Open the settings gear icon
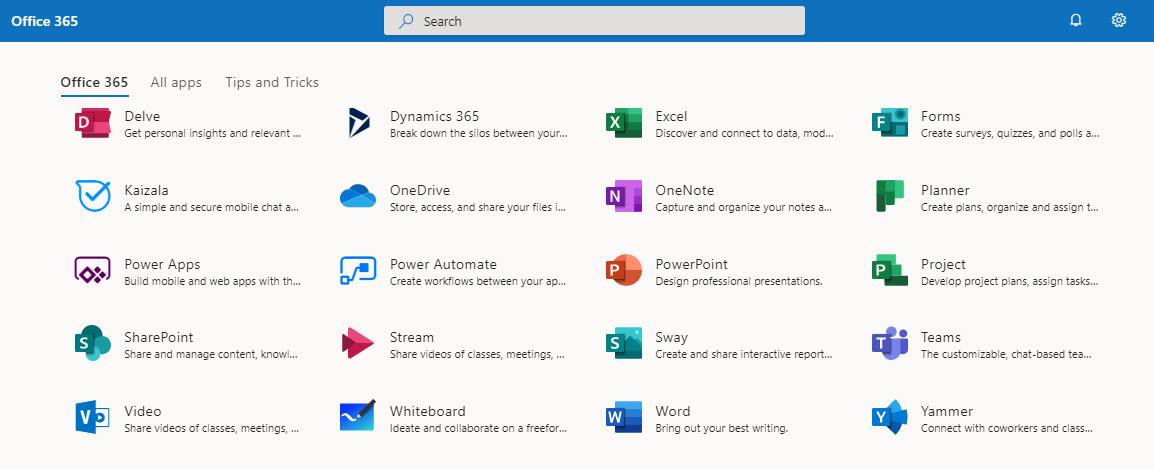Viewport: 1154px width, 469px height. click(x=1119, y=21)
